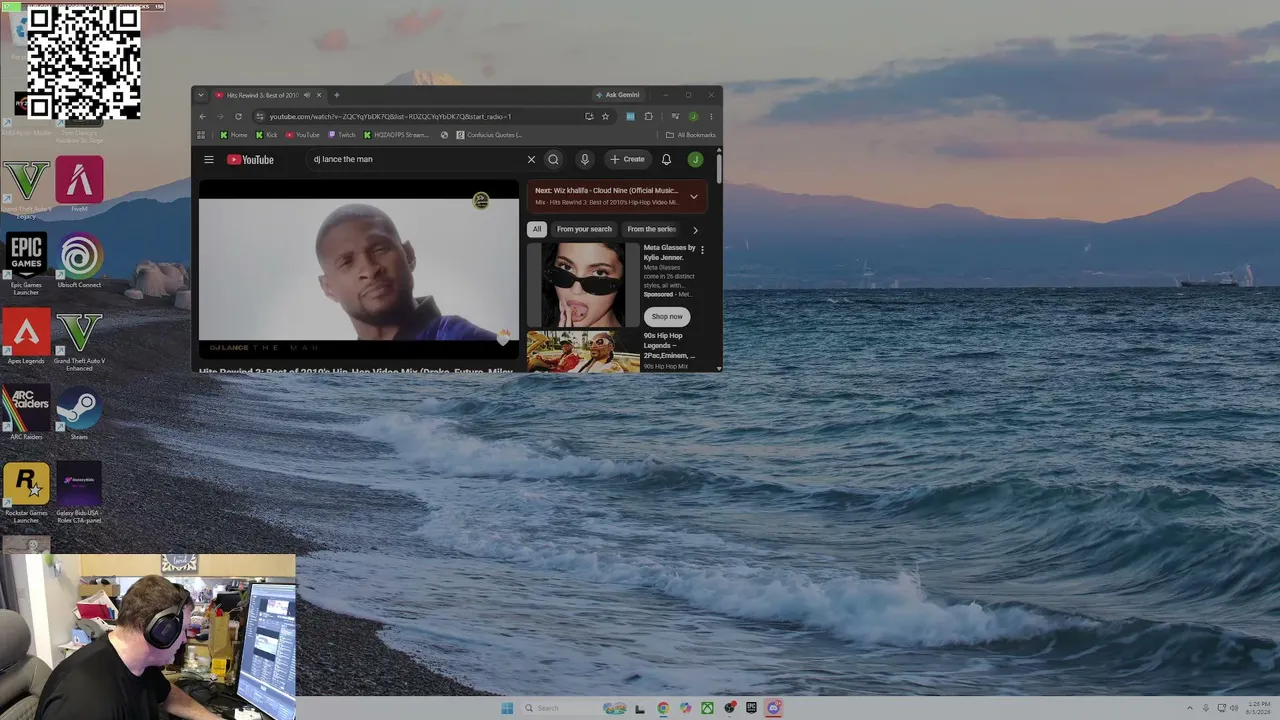Open the Kick bookmark
1280x720 pixels.
point(266,135)
